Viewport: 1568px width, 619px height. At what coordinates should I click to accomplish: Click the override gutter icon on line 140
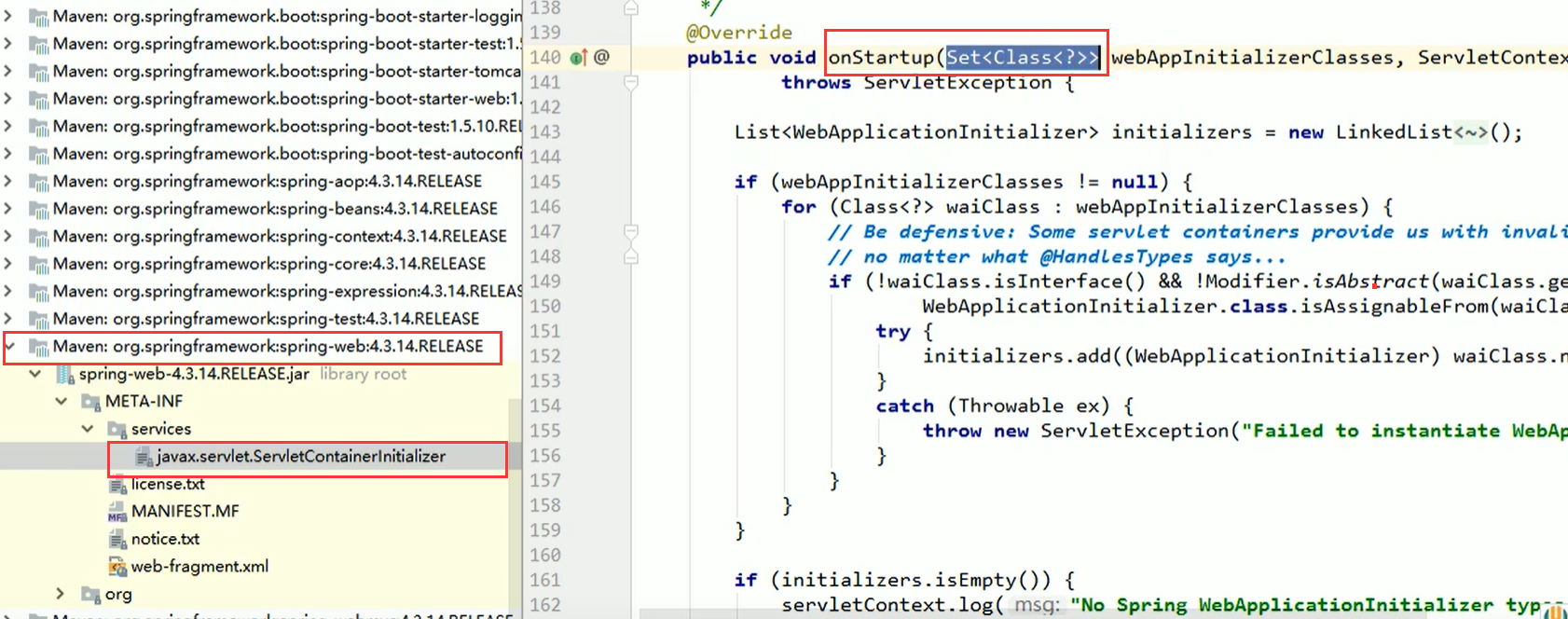point(578,58)
